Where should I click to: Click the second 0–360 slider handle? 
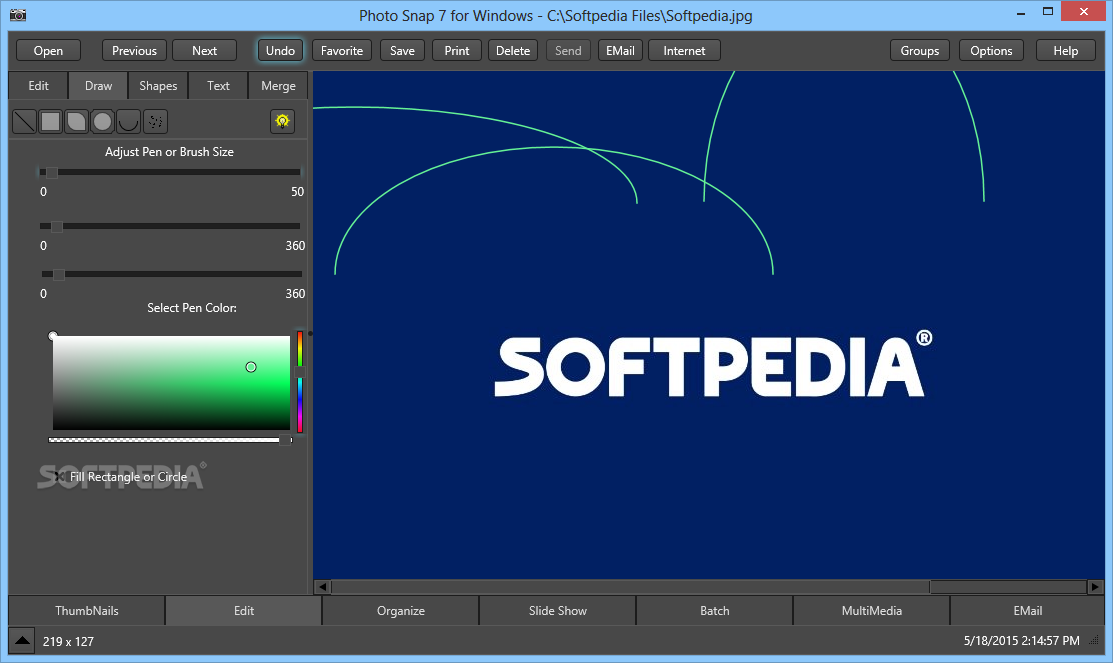tap(59, 275)
